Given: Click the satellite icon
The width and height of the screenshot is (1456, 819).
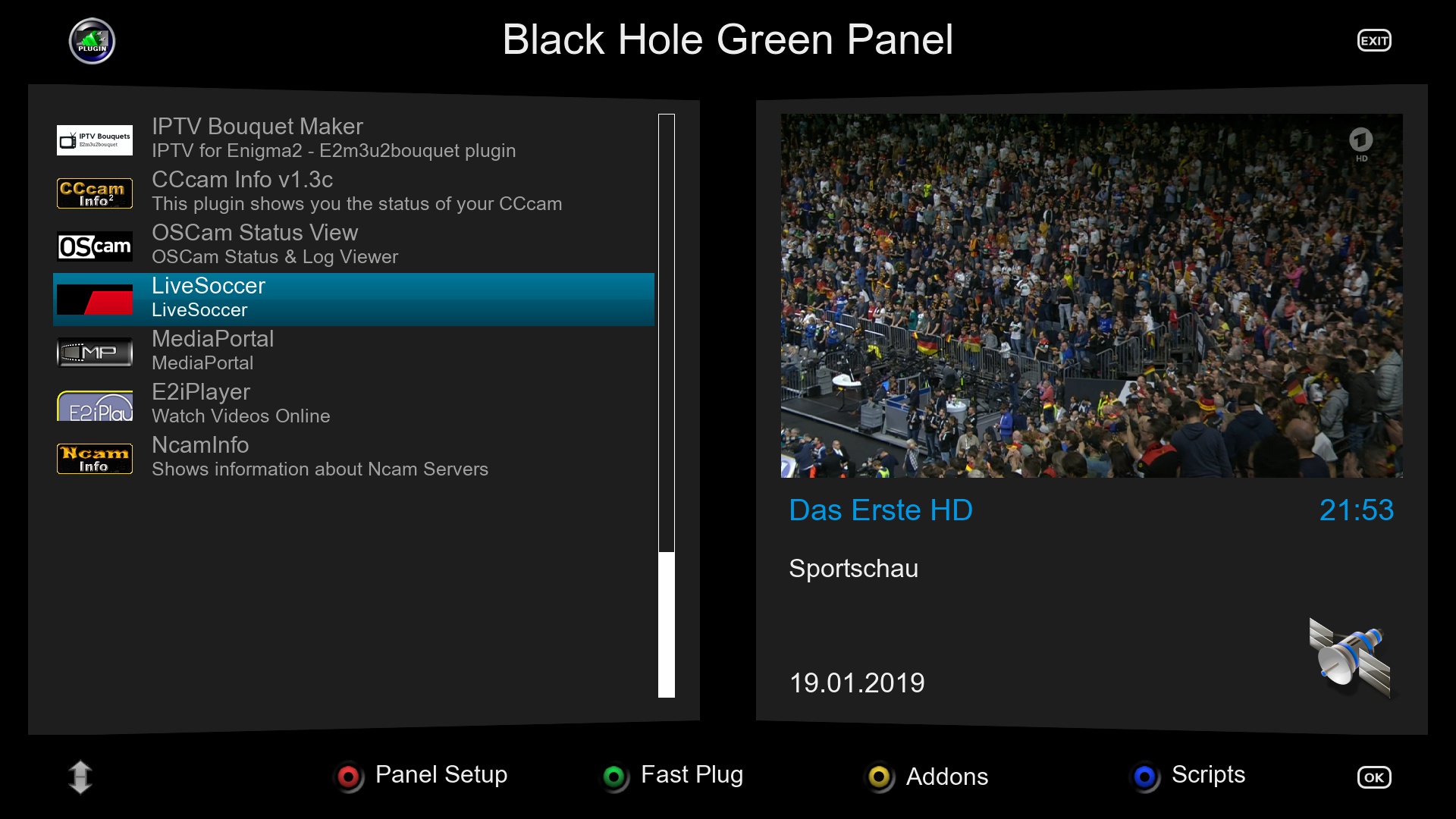Looking at the screenshot, I should pyautogui.click(x=1351, y=657).
